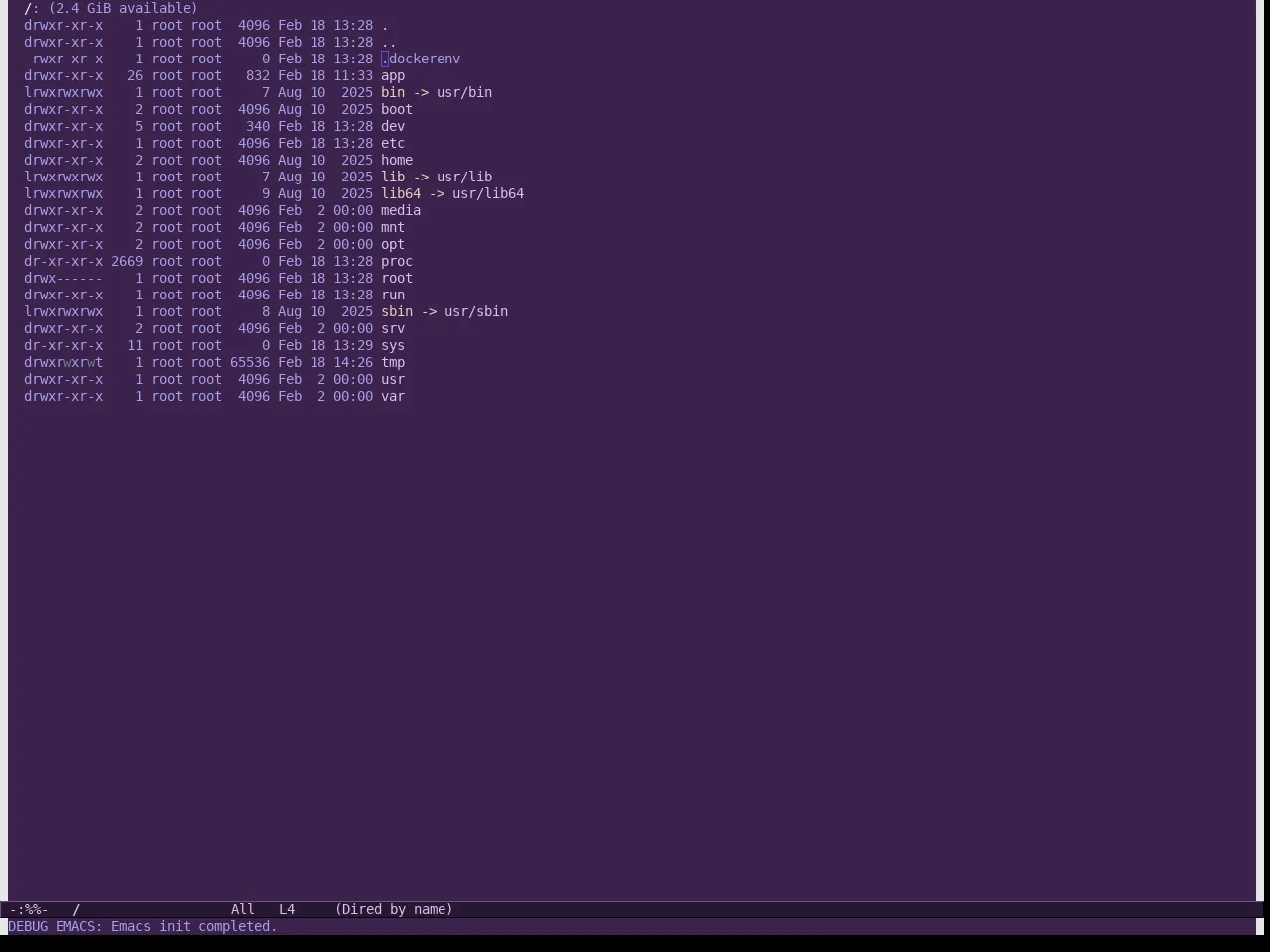Open the usr directory entry

point(393,379)
